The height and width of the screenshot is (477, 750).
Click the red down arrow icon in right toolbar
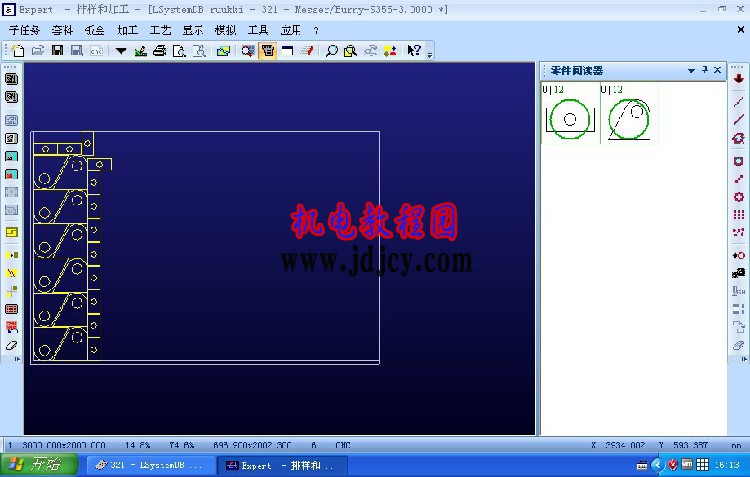pos(738,79)
